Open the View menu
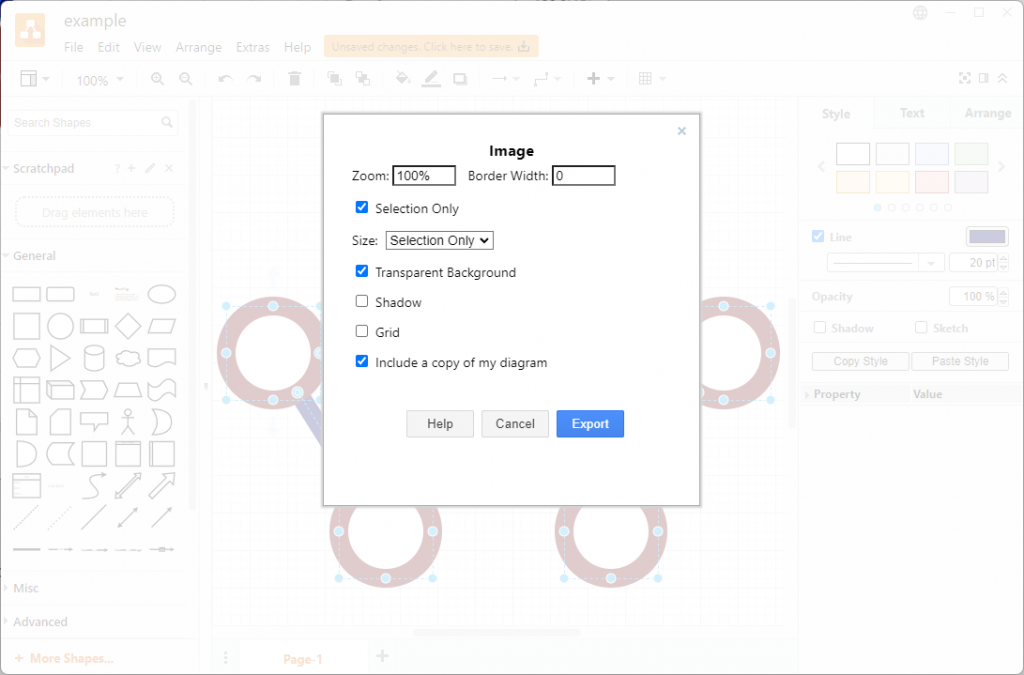 click(148, 47)
